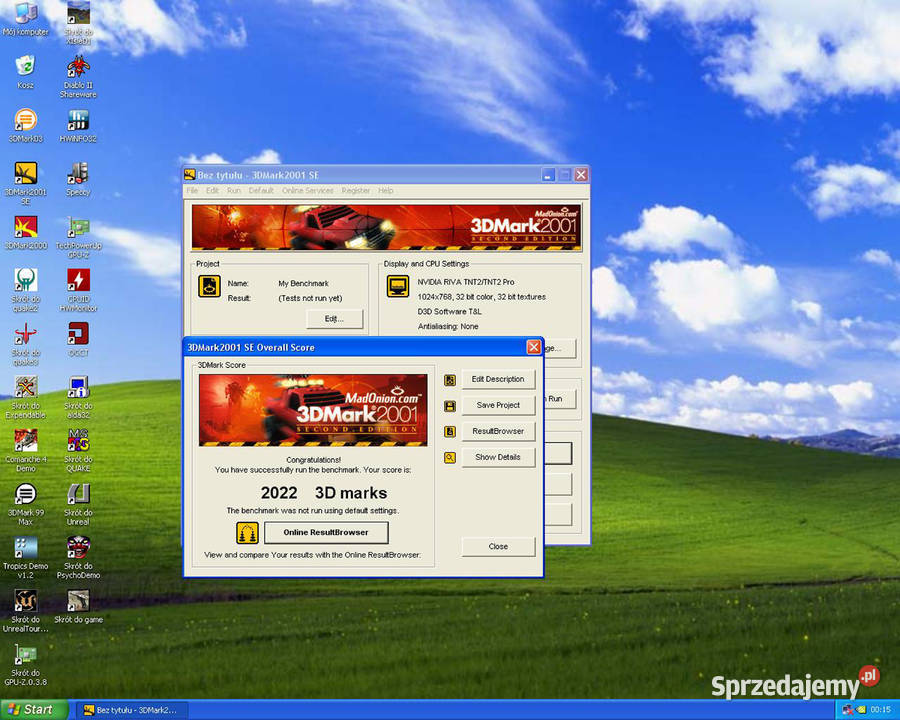Click the Online ResultBrowser button
Viewport: 900px width, 720px height.
(x=326, y=532)
